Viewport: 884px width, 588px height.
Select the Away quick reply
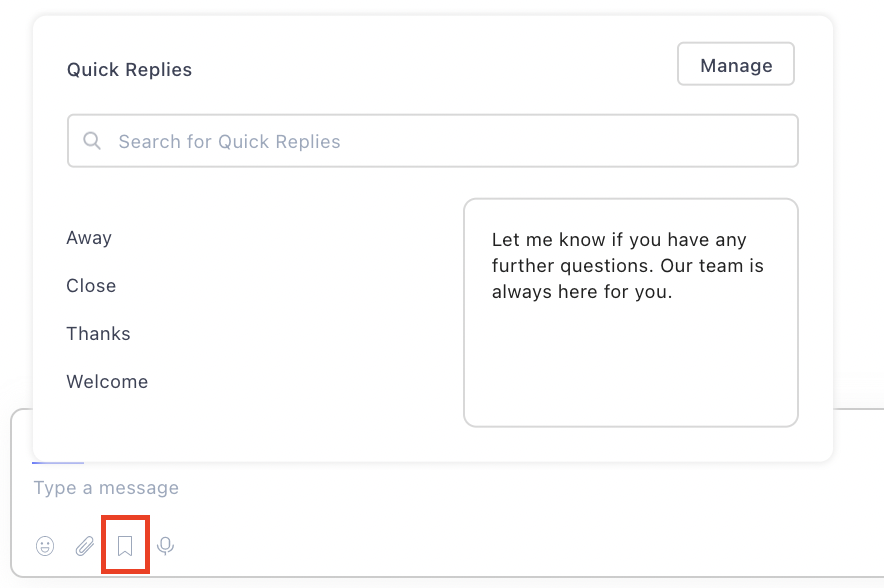tap(89, 238)
